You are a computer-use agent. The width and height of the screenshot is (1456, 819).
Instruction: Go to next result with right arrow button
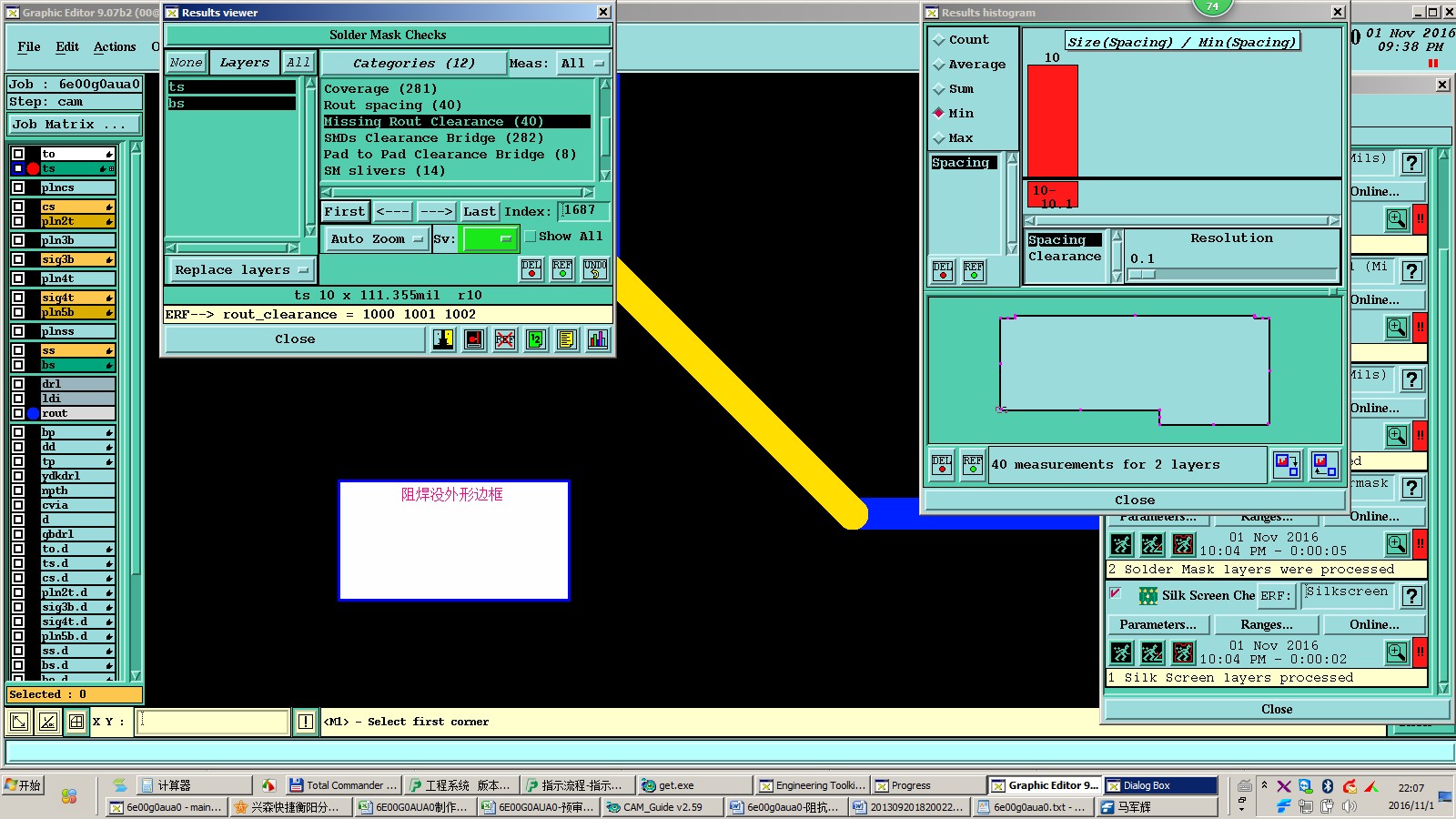(437, 212)
